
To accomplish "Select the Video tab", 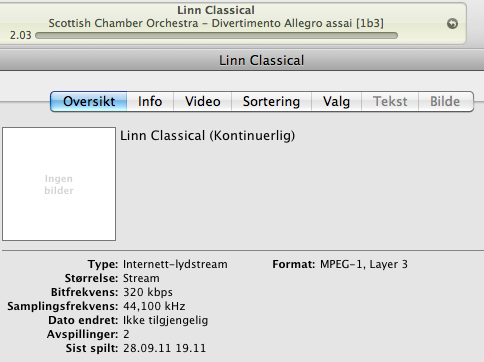I will coord(203,101).
